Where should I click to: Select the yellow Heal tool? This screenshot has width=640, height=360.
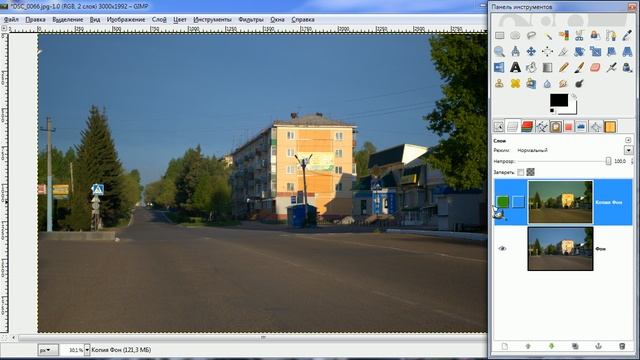coord(515,84)
